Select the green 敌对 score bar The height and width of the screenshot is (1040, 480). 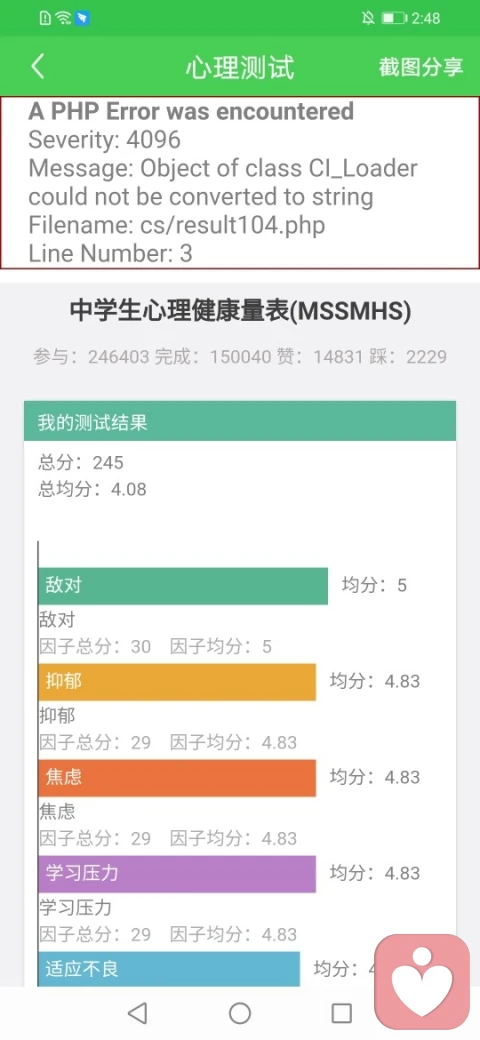pos(183,586)
